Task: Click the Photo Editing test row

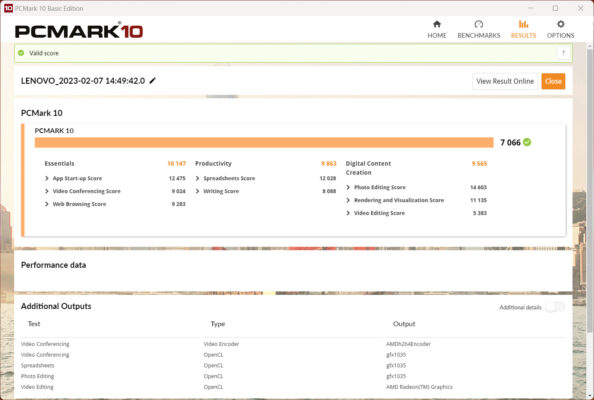Action: 38,376
